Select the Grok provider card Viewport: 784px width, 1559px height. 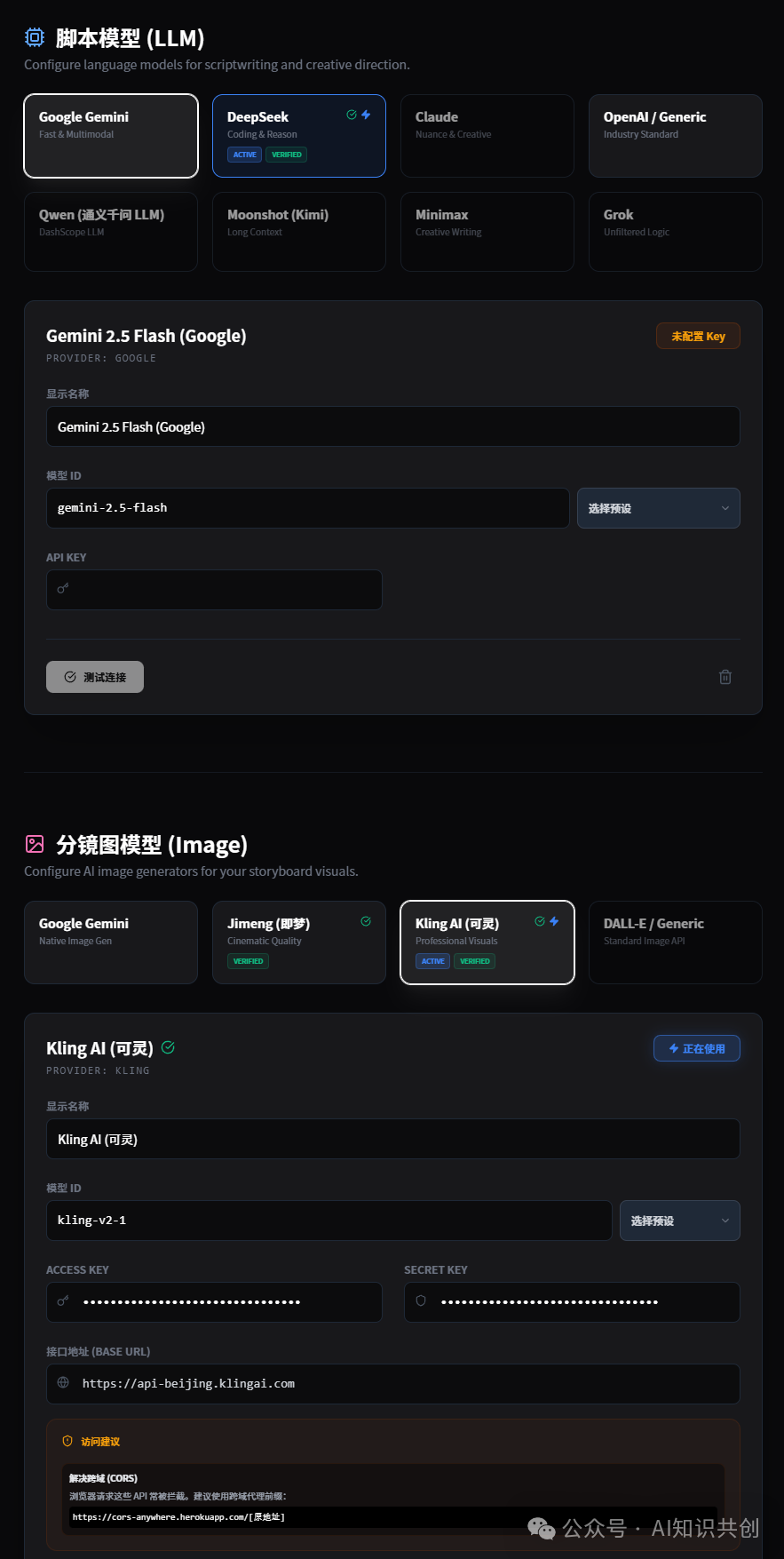(x=676, y=232)
